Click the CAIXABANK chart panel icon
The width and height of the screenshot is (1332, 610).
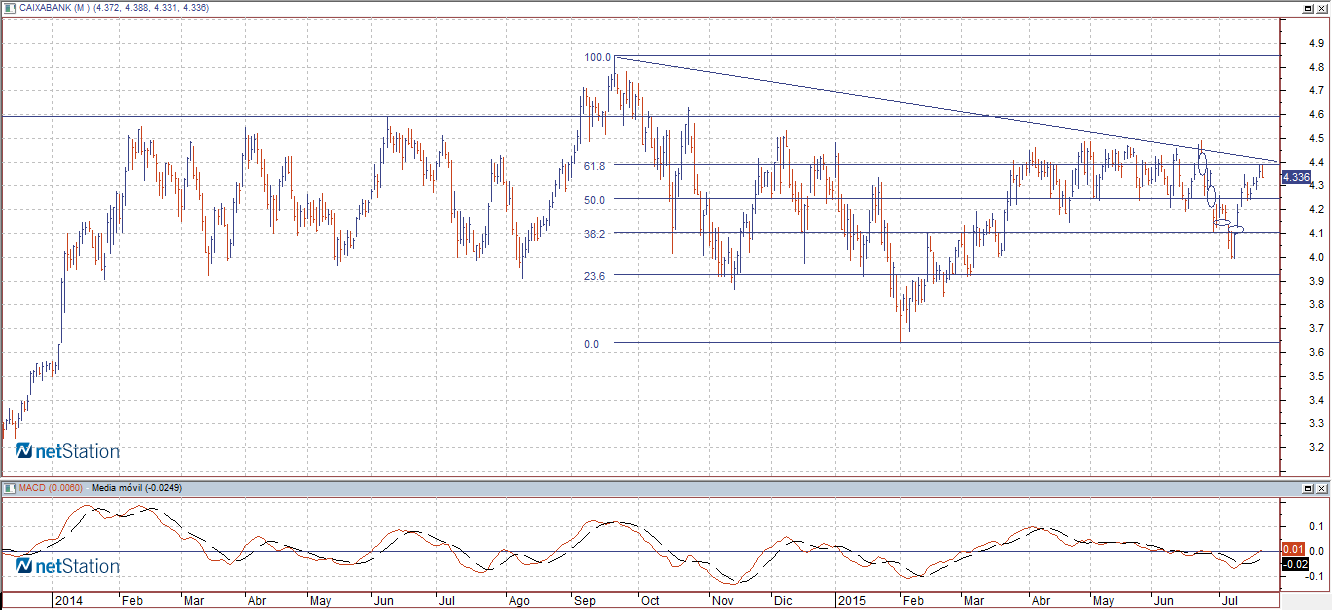tap(8, 8)
